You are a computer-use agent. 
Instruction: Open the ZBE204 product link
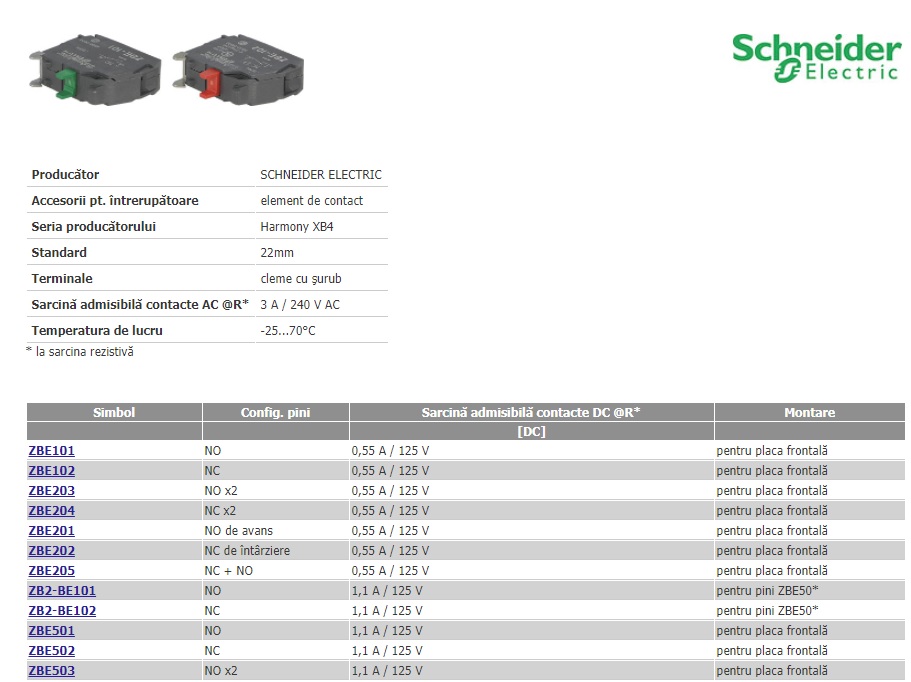click(52, 511)
